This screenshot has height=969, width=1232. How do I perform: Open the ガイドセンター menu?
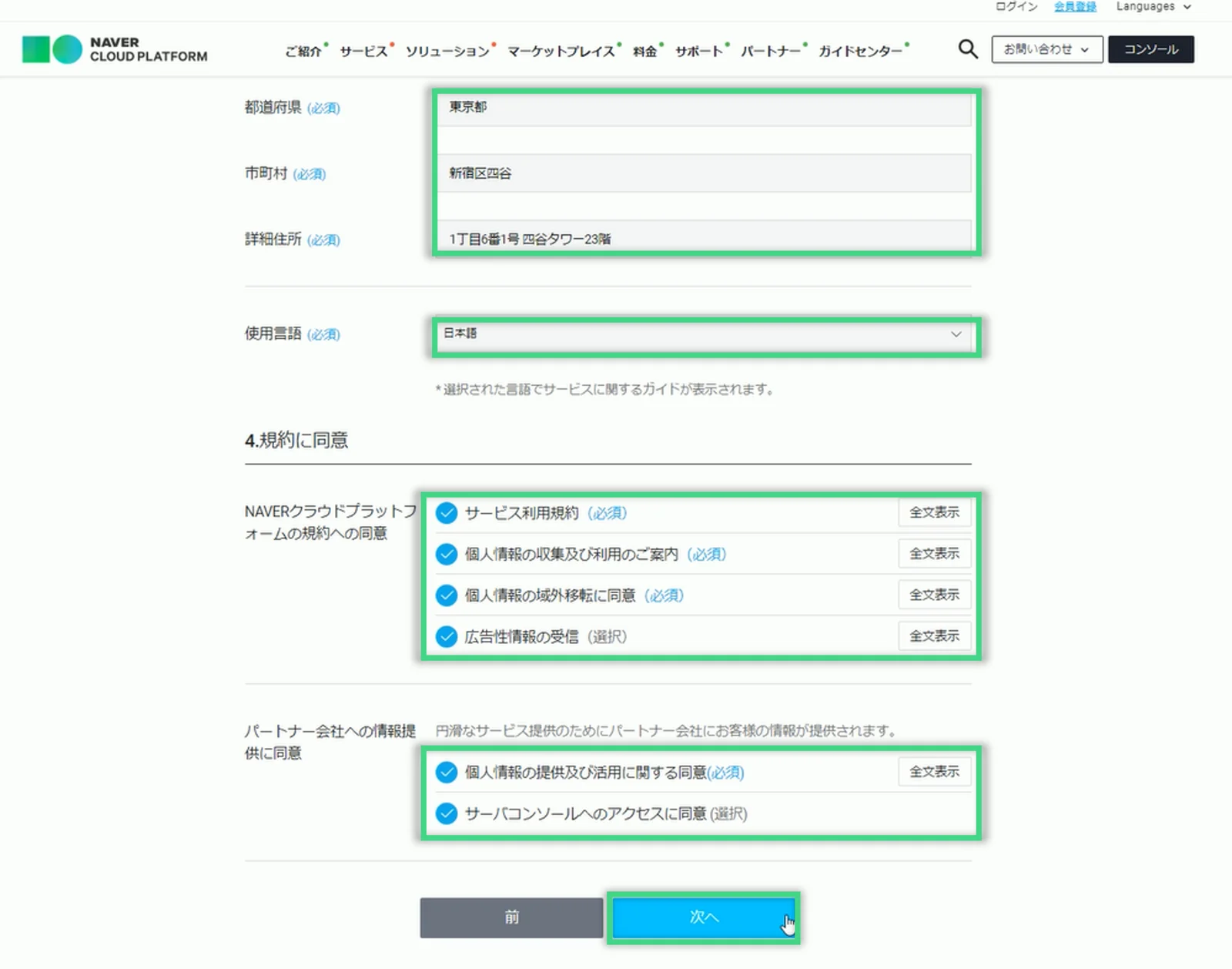tap(860, 52)
